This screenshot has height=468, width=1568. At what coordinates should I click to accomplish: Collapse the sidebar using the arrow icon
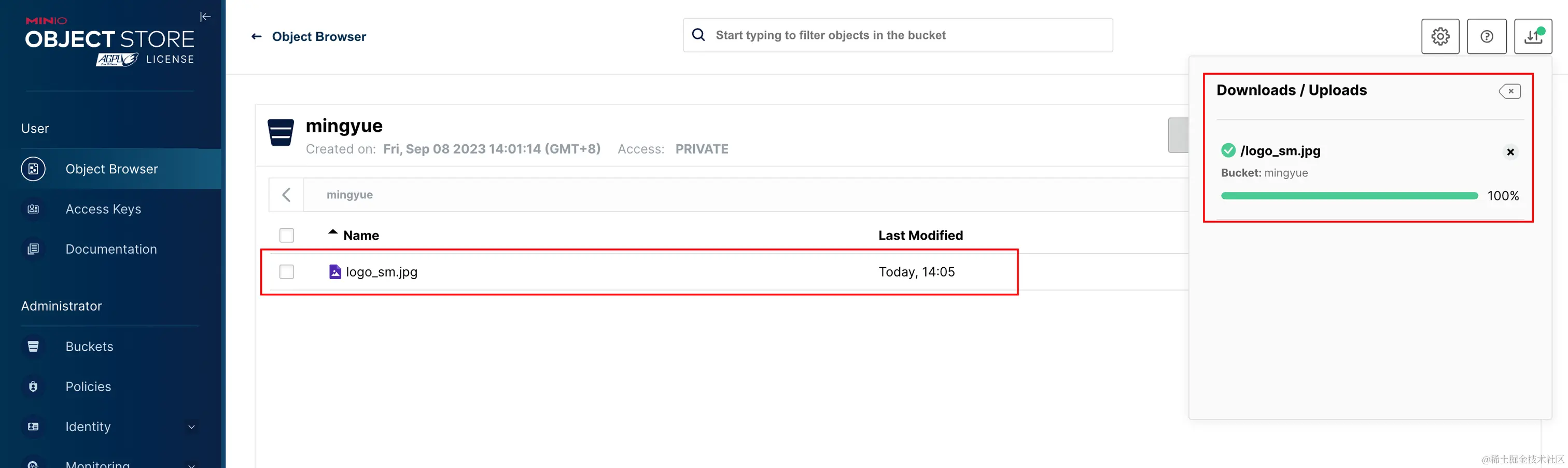[x=205, y=17]
